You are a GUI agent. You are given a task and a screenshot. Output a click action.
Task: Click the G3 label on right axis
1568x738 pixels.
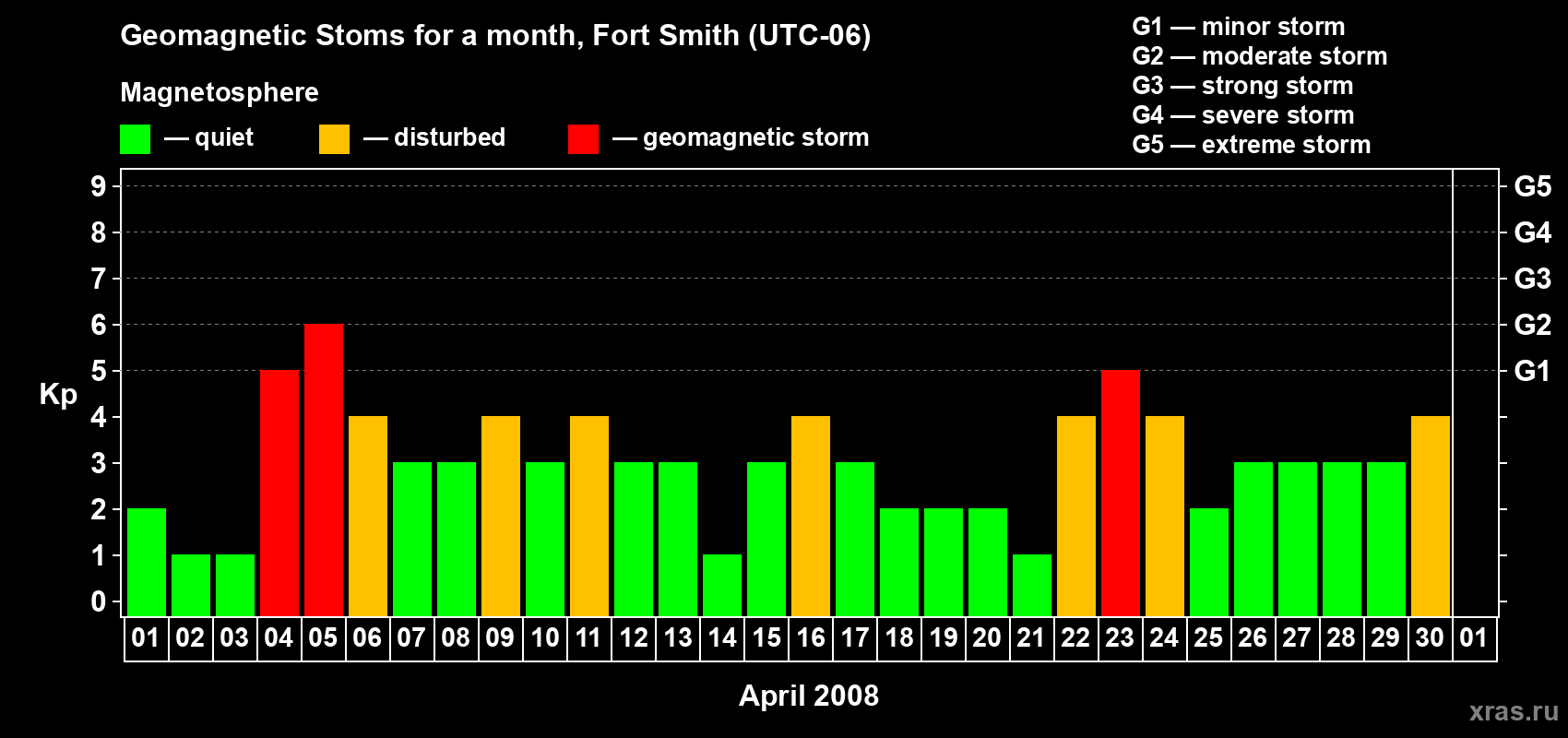[1533, 279]
